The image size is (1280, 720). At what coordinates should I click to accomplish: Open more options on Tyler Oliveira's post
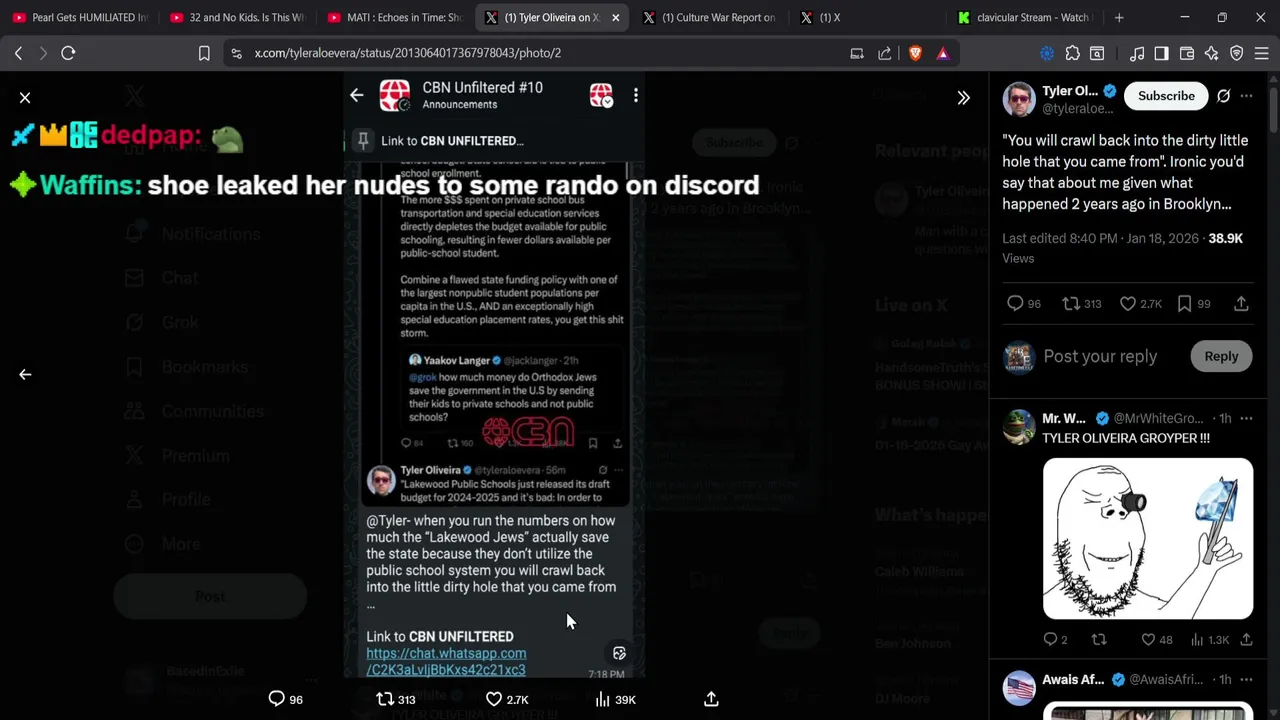pyautogui.click(x=1246, y=96)
